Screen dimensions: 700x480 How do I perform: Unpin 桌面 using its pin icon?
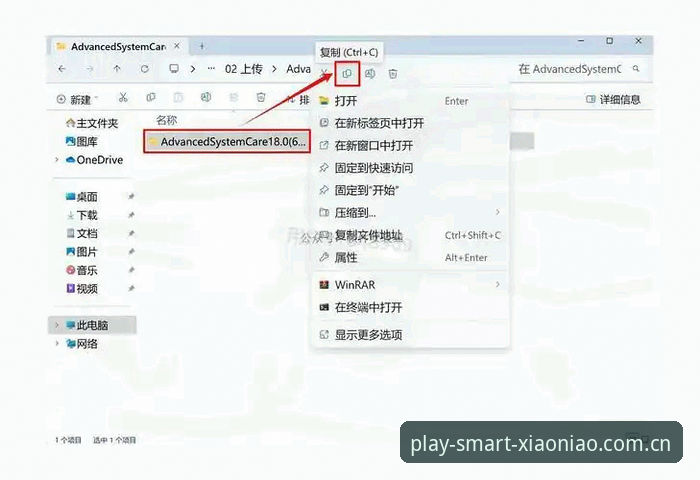[x=131, y=196]
